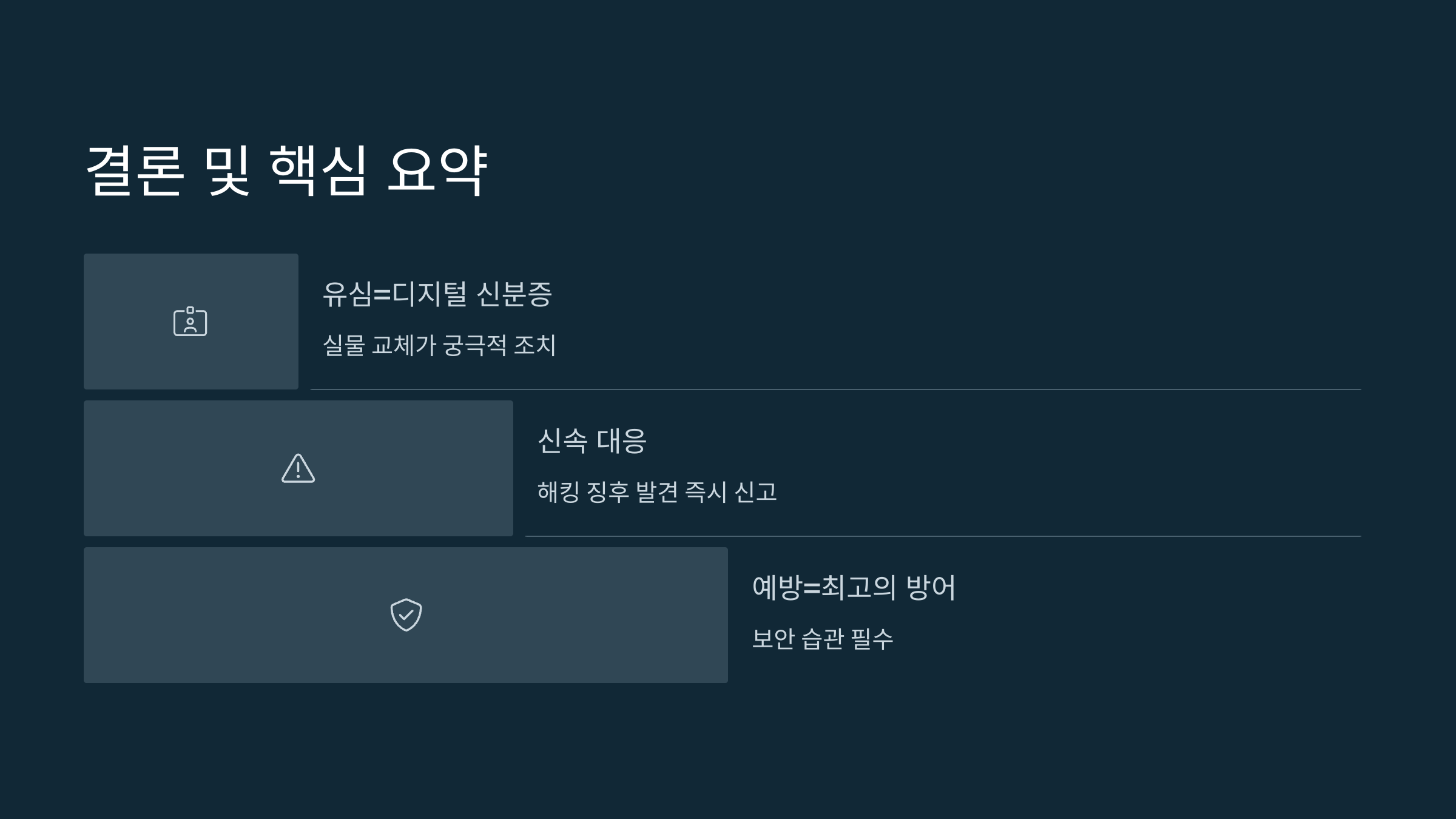The width and height of the screenshot is (1456, 819).
Task: Click the divider line below 해킹 징후 발견 즉시 신고
Action: [943, 536]
